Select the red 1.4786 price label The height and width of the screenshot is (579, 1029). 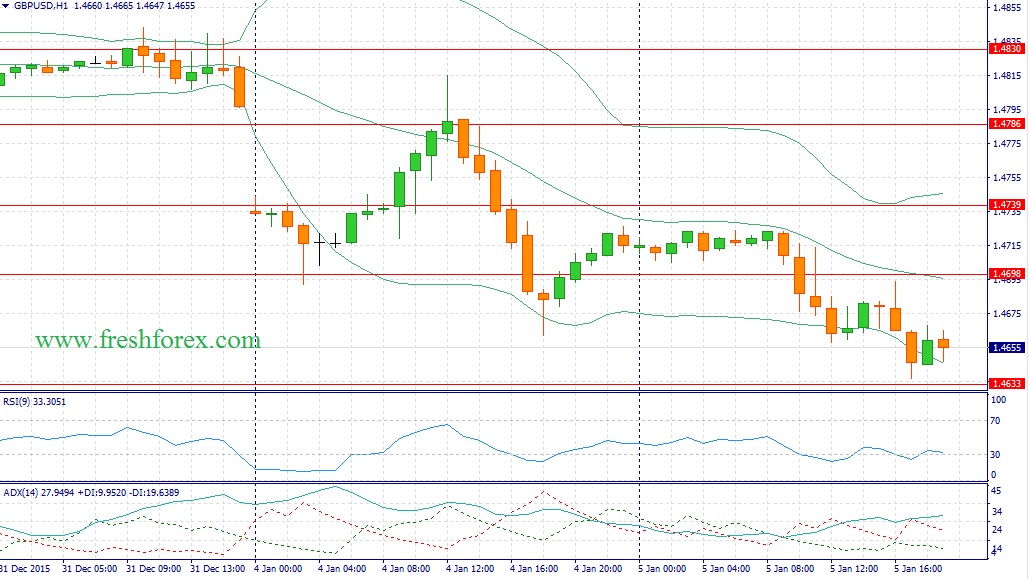[x=1005, y=124]
